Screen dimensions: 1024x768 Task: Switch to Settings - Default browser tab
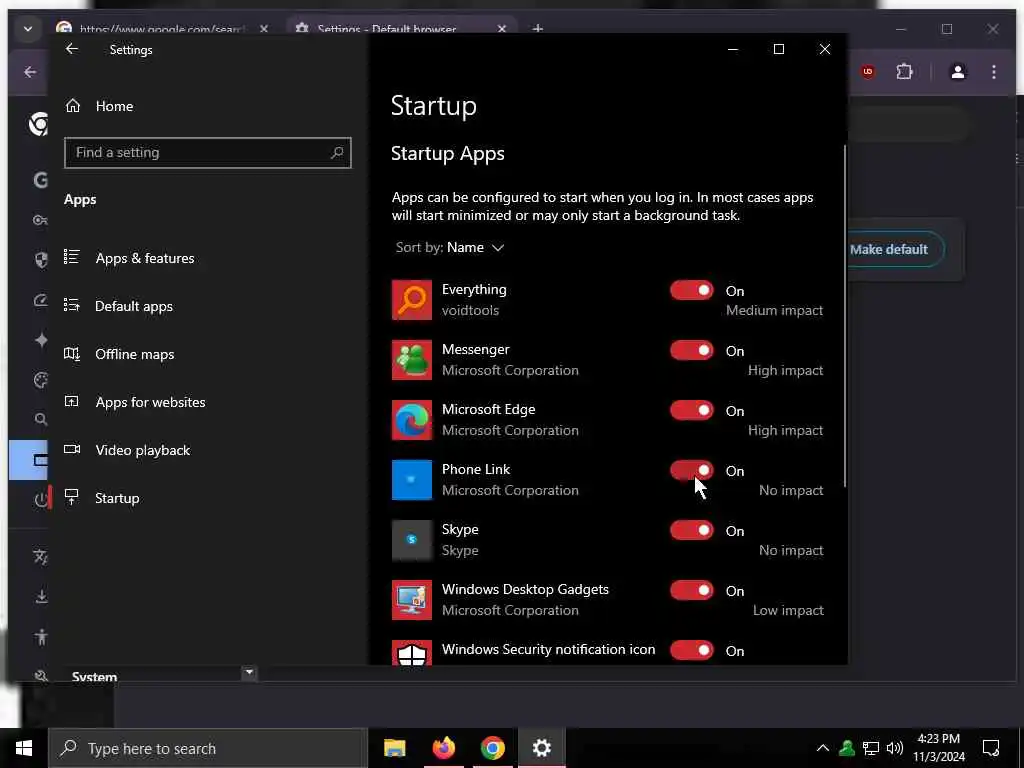[x=387, y=29]
